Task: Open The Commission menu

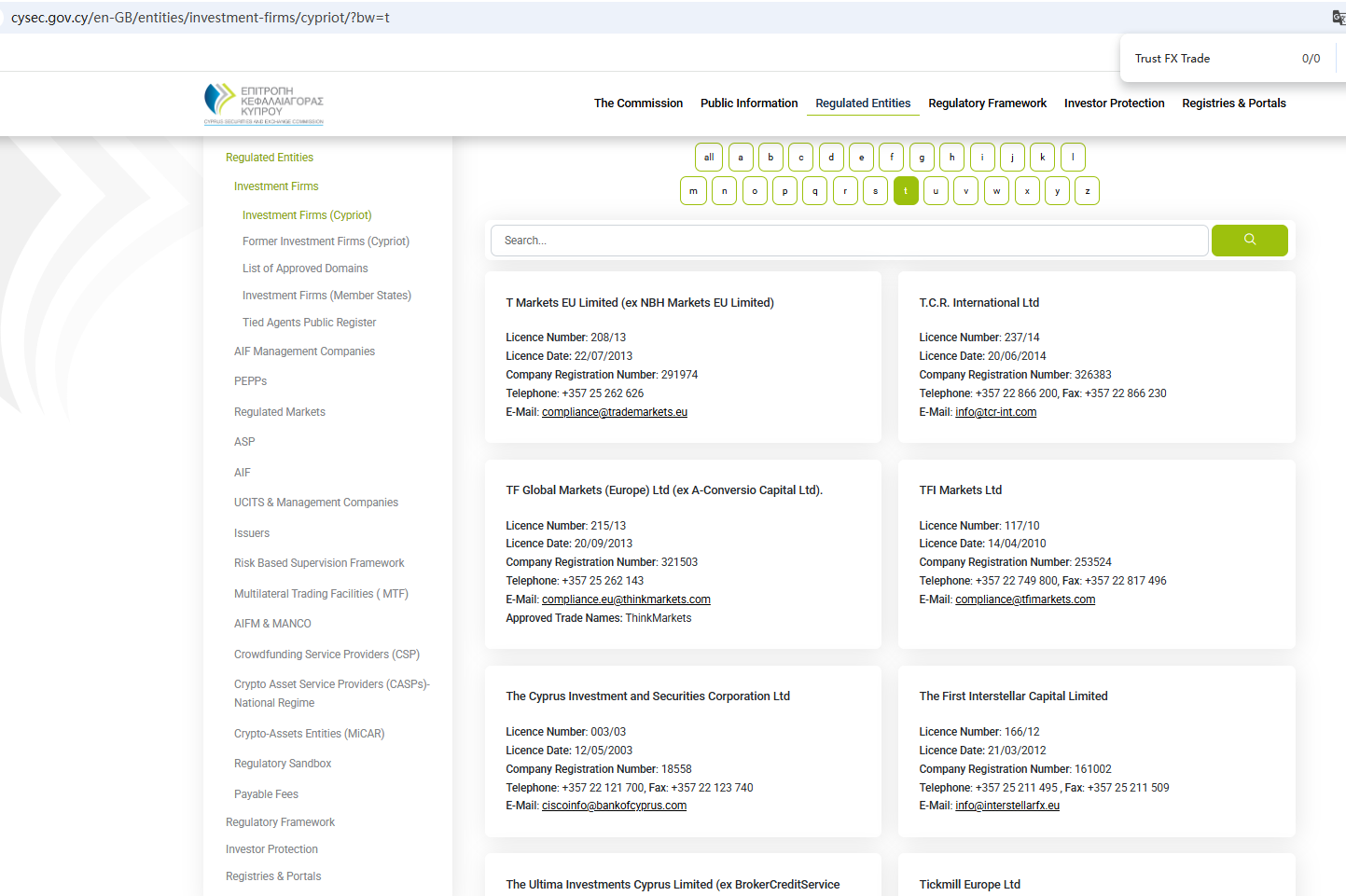Action: (638, 103)
